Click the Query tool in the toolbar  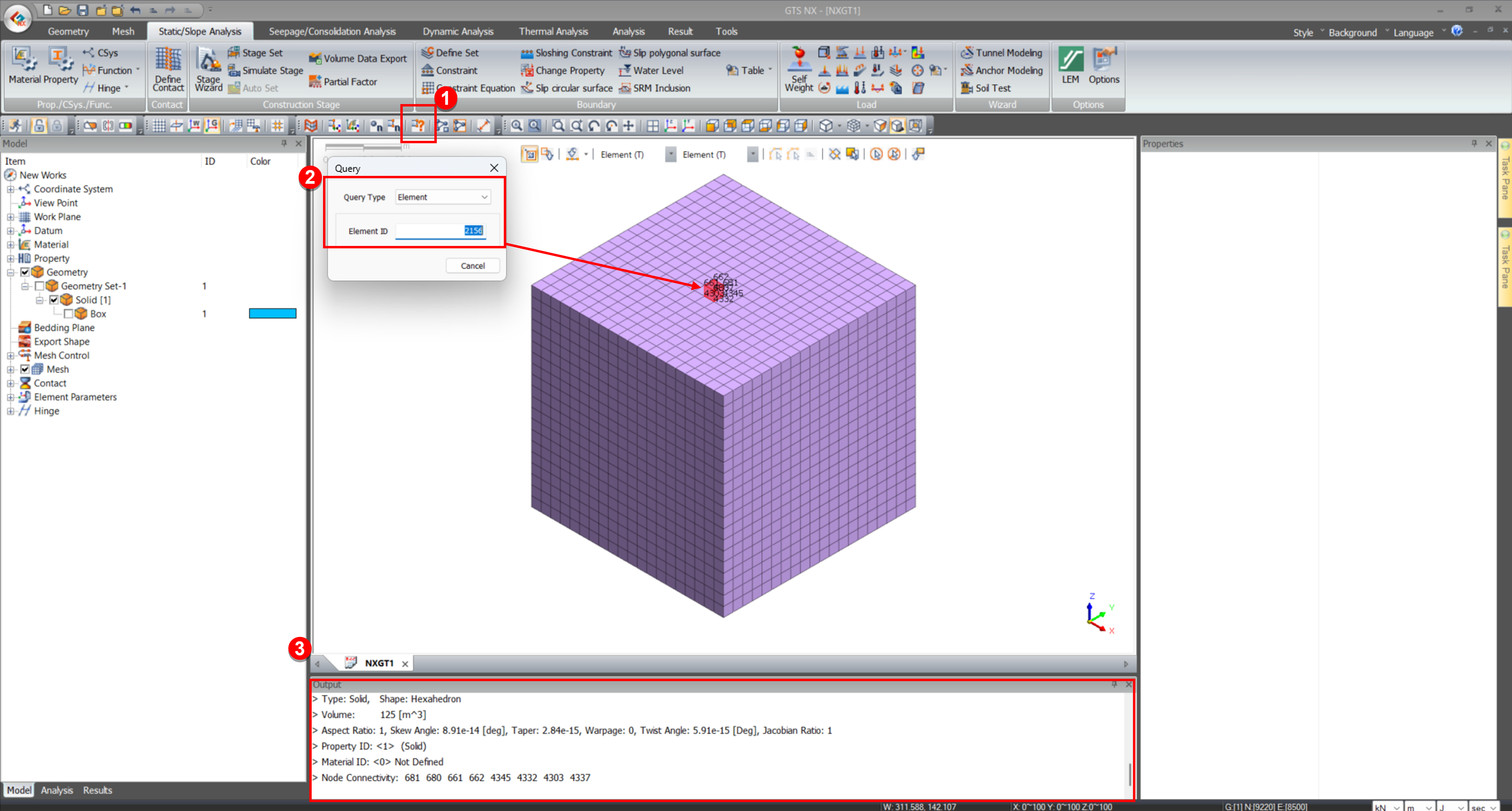coord(417,126)
